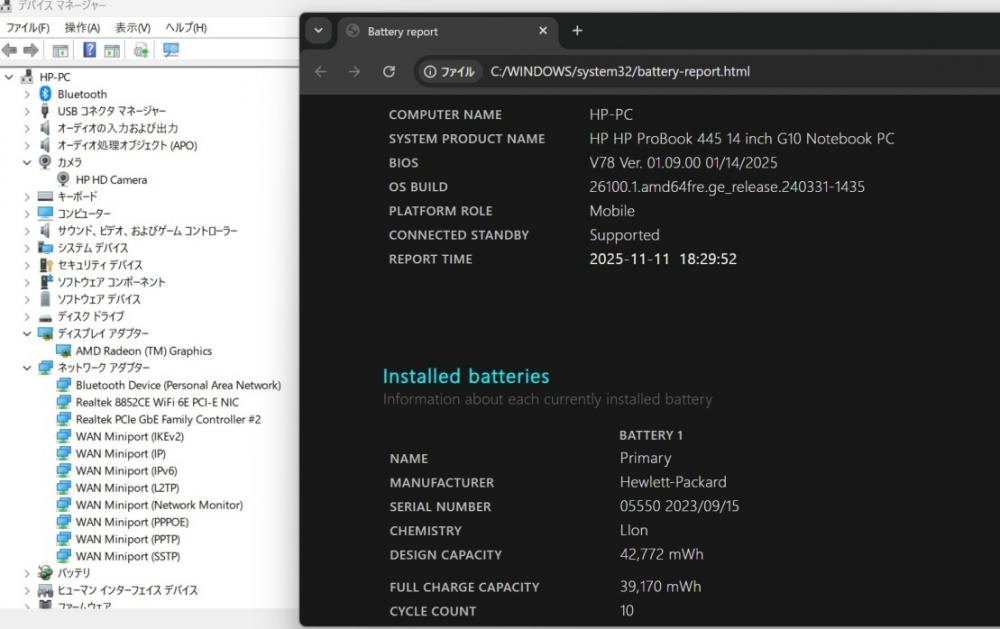Select AMD Radeon (TM) Graphics device
Screen dimensions: 1000x629
click(143, 351)
